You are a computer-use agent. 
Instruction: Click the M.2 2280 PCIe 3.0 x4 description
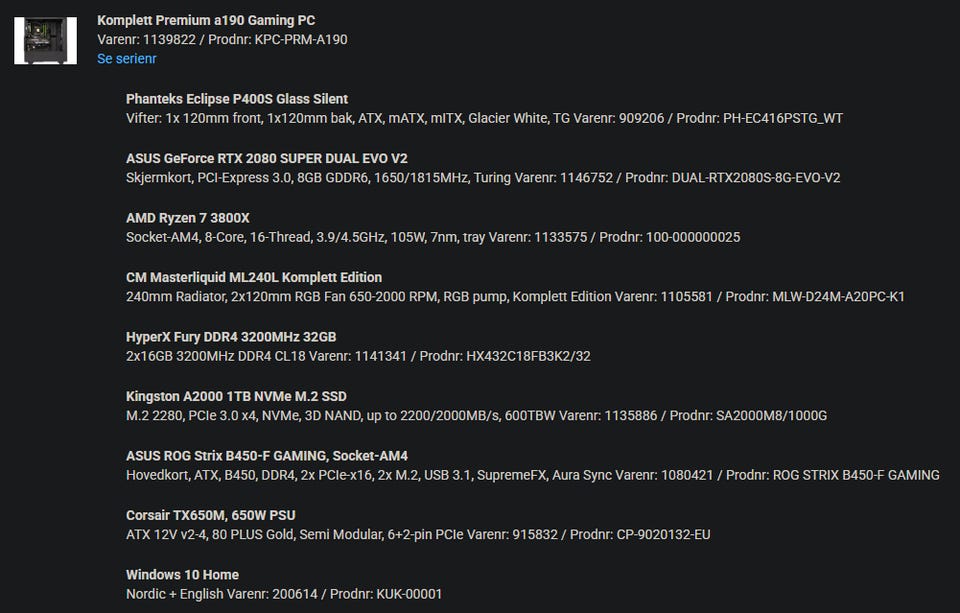(476, 416)
